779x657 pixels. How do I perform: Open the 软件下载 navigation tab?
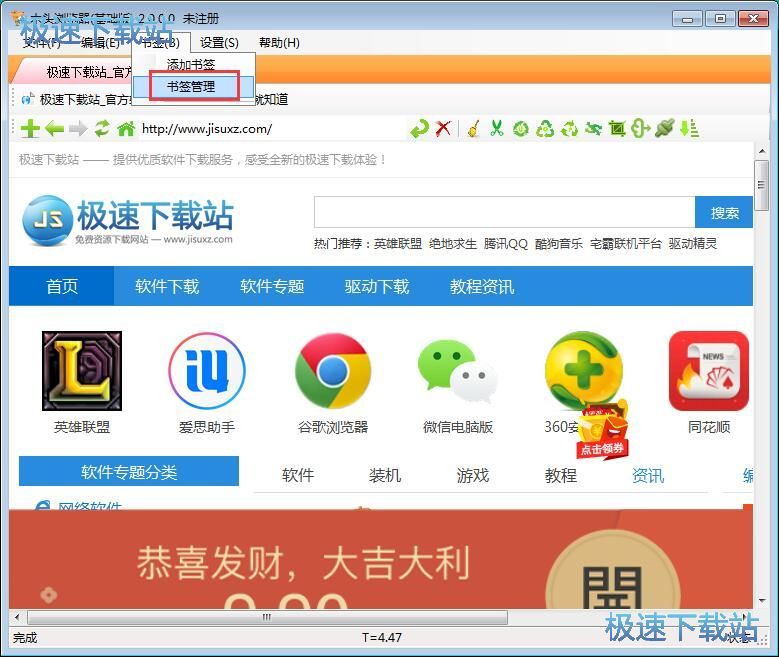pos(167,286)
